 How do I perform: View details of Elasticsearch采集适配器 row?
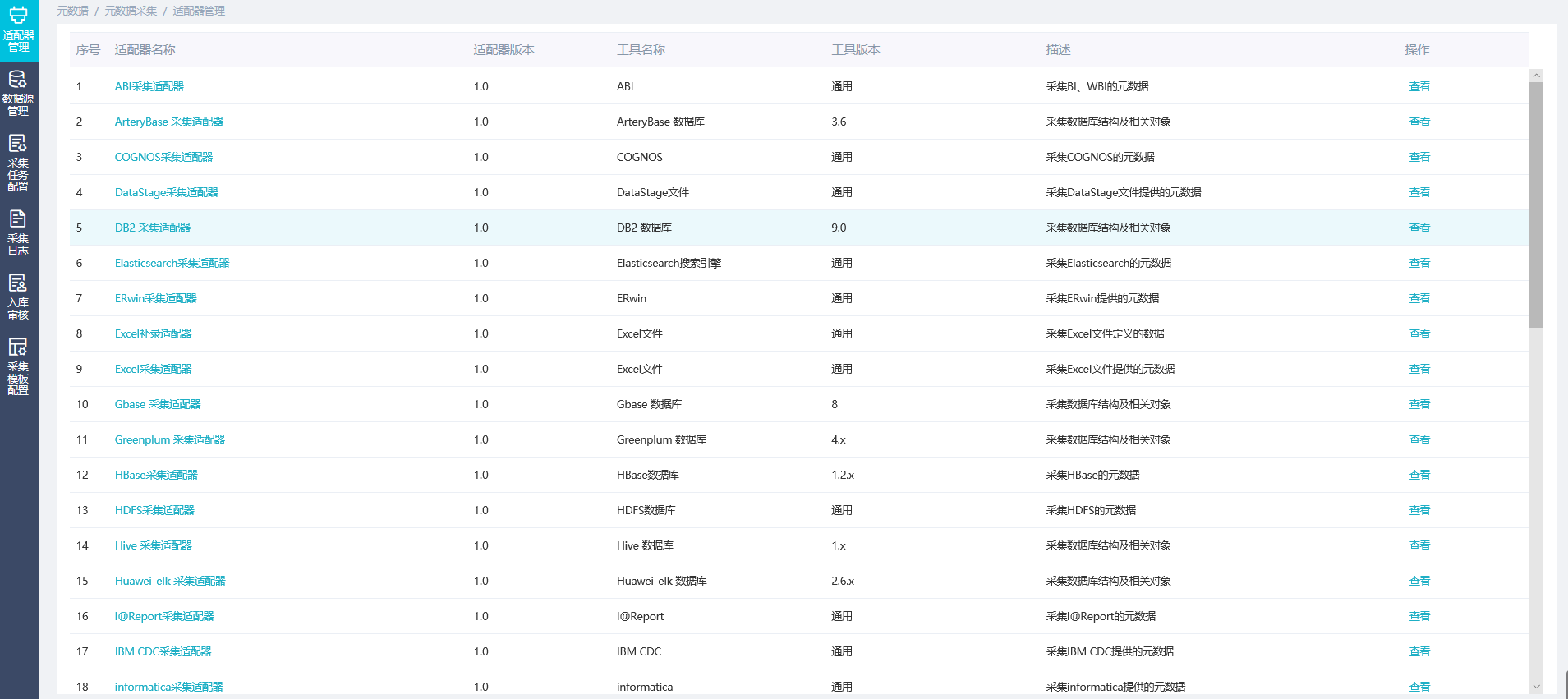point(1419,263)
